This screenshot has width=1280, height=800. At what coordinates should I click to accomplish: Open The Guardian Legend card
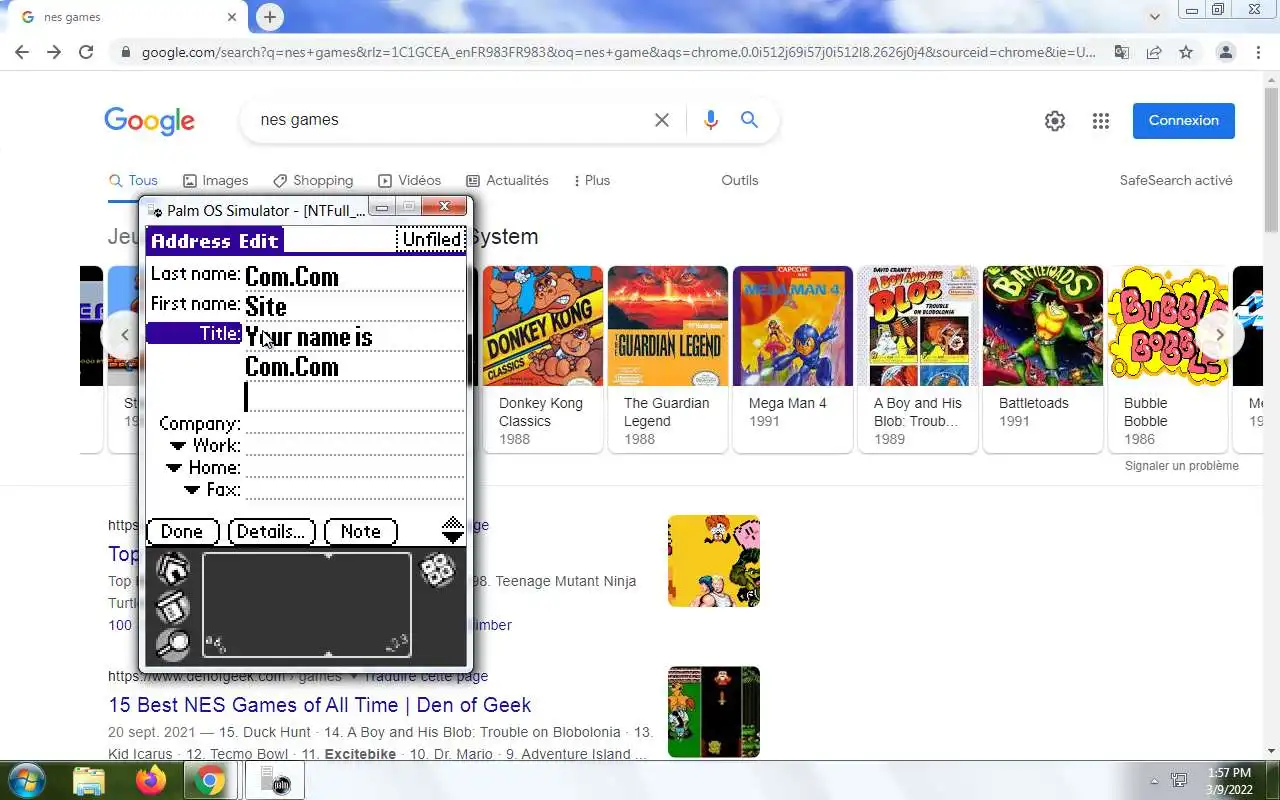(668, 358)
